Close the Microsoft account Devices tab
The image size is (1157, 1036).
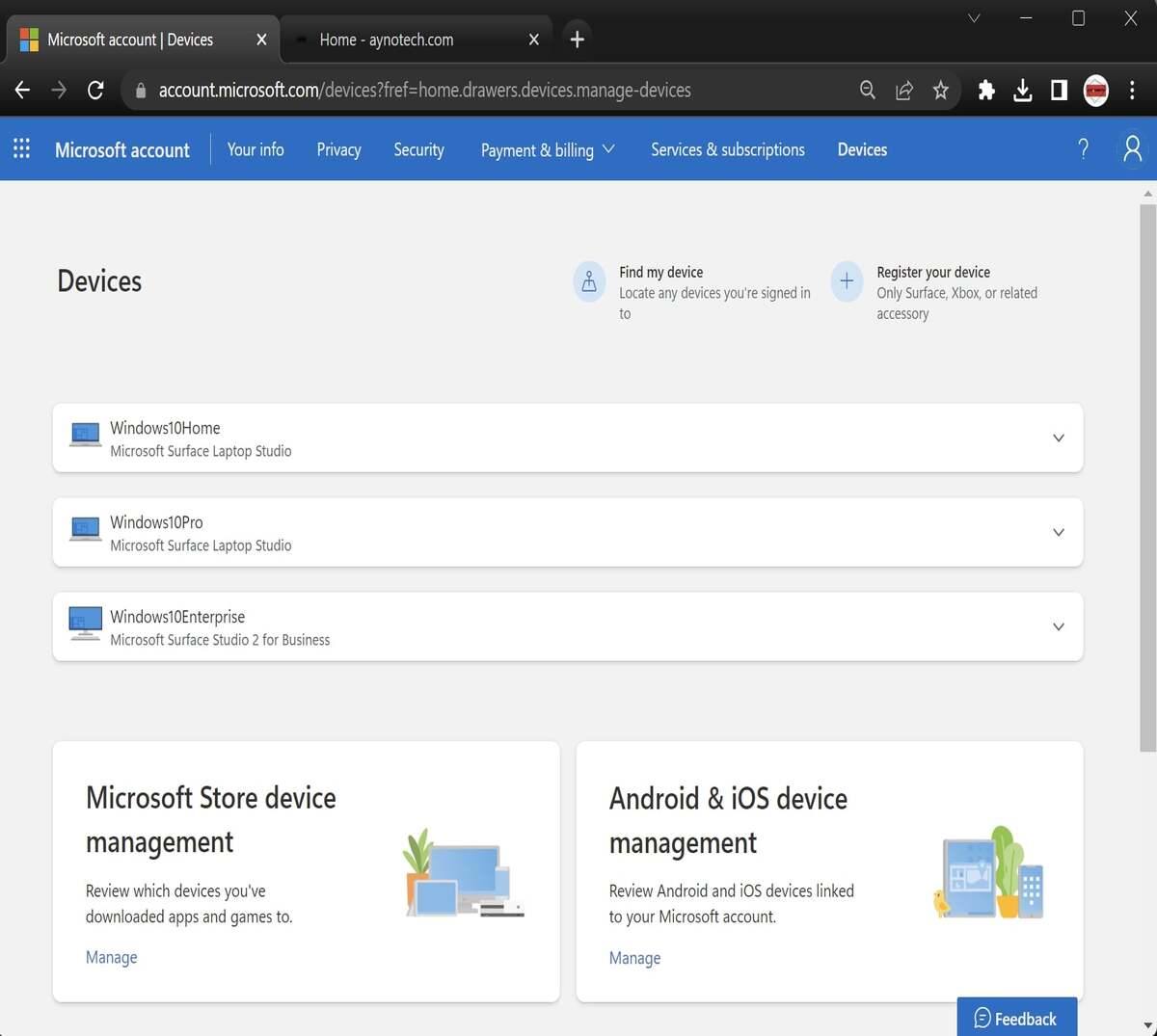(x=261, y=40)
